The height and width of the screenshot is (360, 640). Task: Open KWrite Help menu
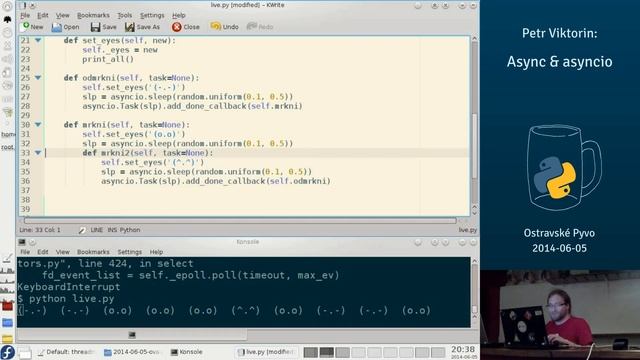click(179, 15)
